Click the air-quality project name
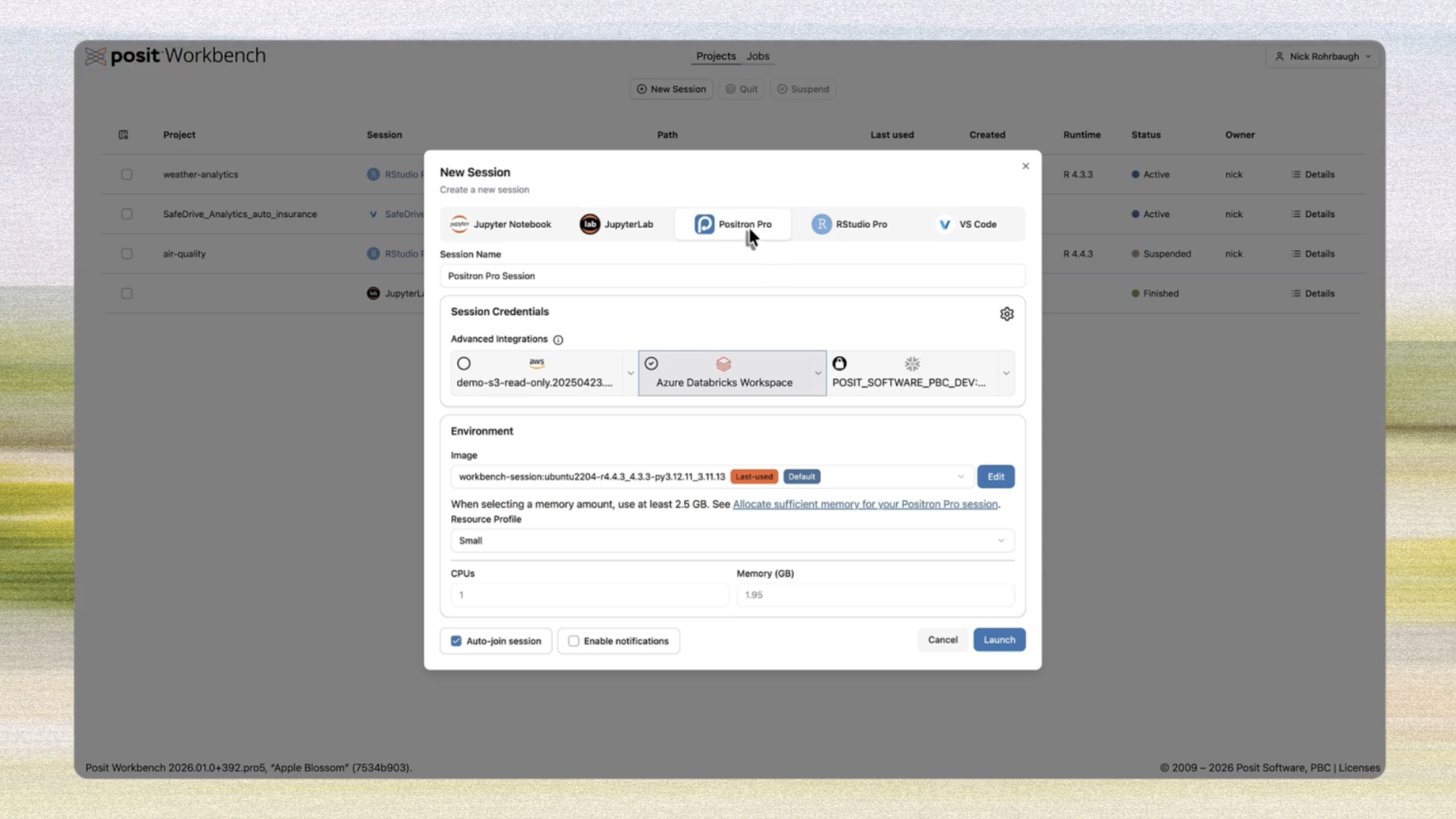 (x=184, y=254)
